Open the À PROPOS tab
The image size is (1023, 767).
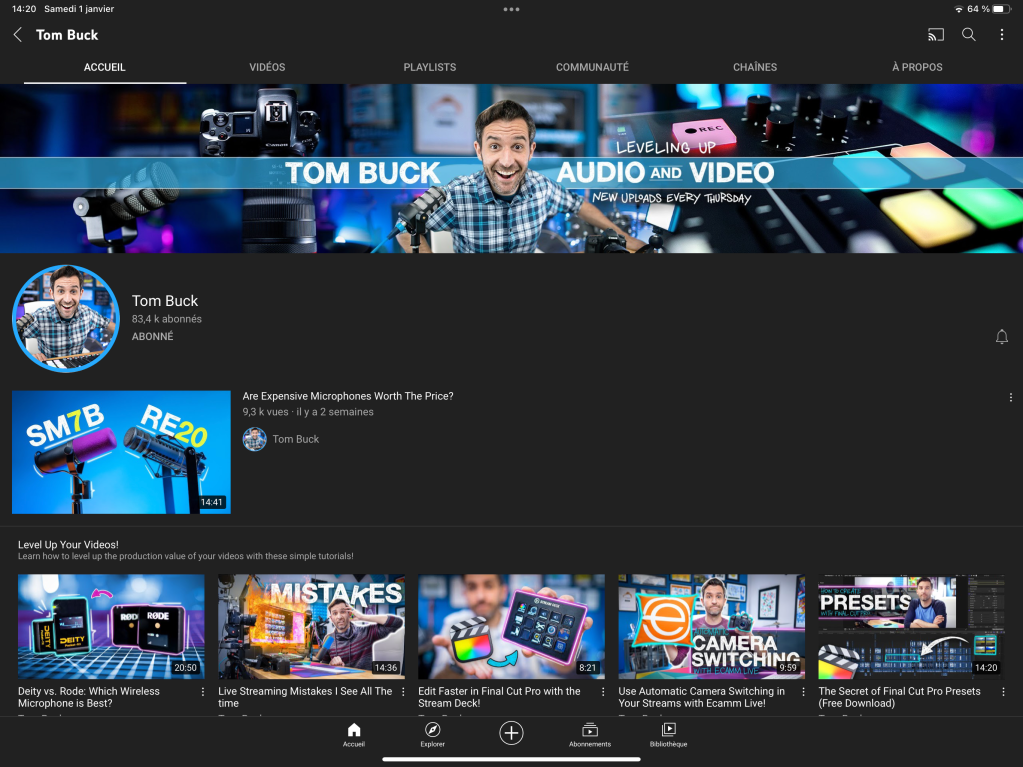(x=917, y=67)
